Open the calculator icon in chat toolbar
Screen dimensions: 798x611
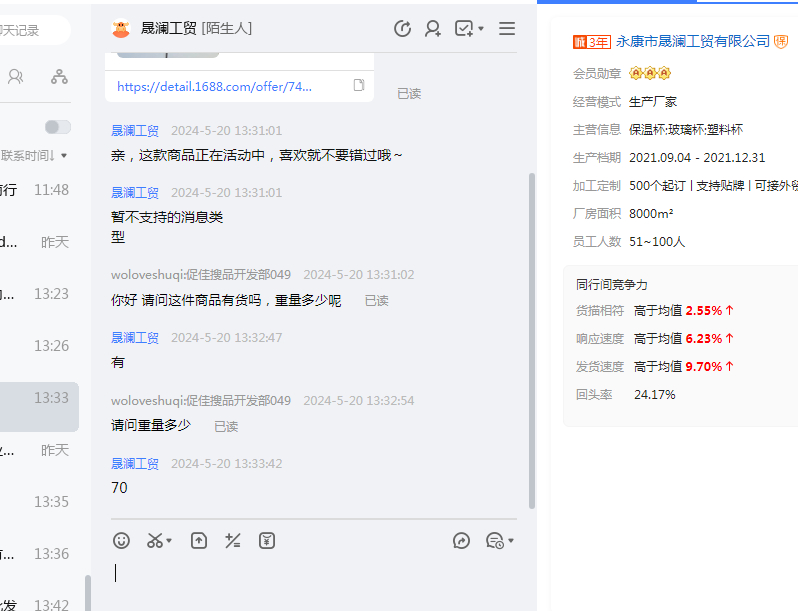(233, 541)
